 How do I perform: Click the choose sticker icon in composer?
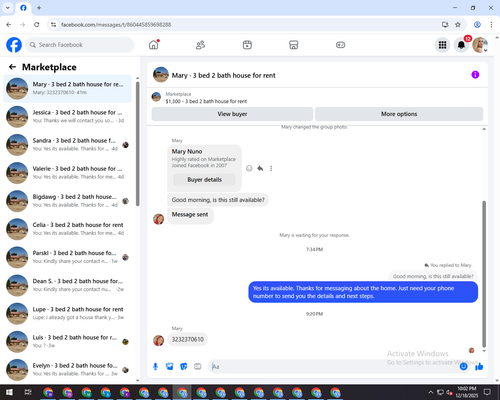click(184, 367)
